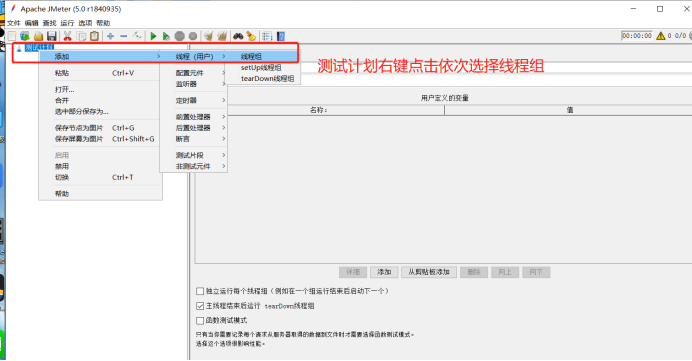Screen dimensions: 692x361
Task: Uncheck 主线程结束后运行 tearDown线程组
Action: click(x=200, y=306)
